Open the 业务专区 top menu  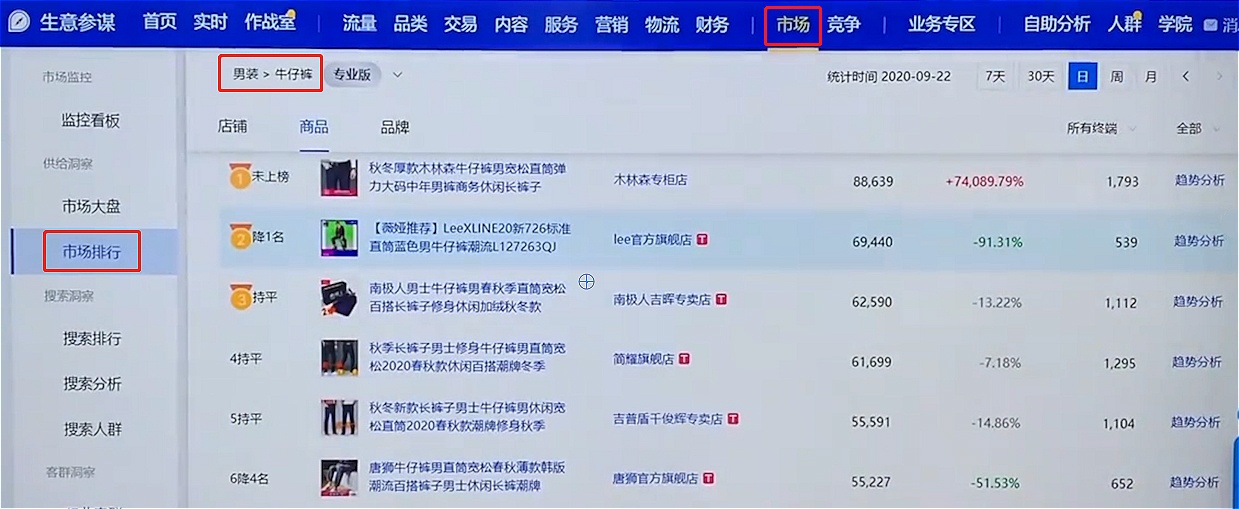pos(941,24)
